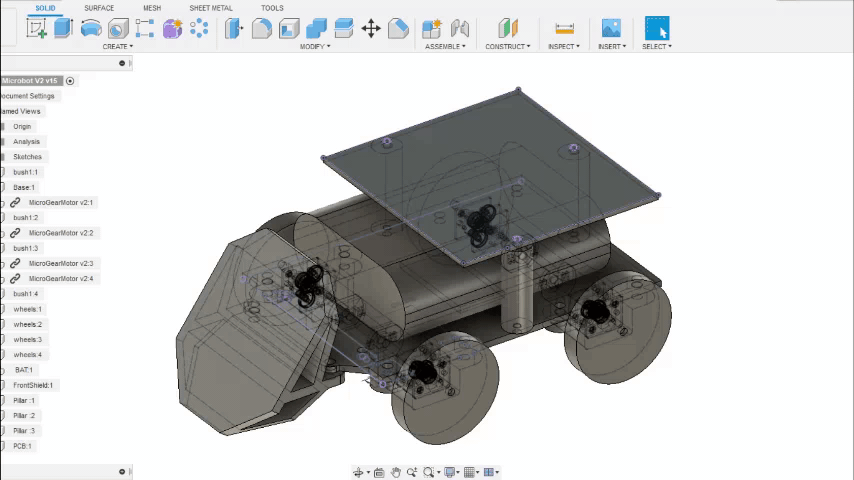The image size is (854, 480).
Task: Click the Sketches folder in browser
Action: click(x=27, y=157)
